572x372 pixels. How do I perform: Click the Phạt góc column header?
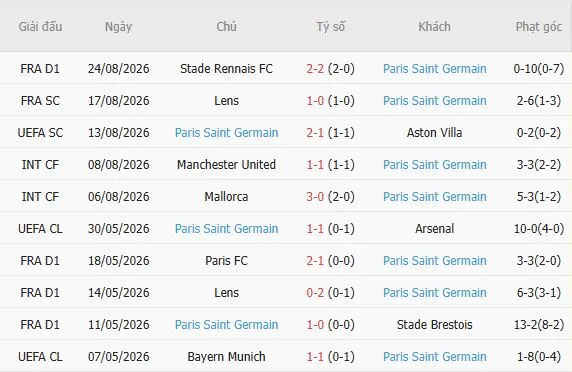(x=539, y=27)
